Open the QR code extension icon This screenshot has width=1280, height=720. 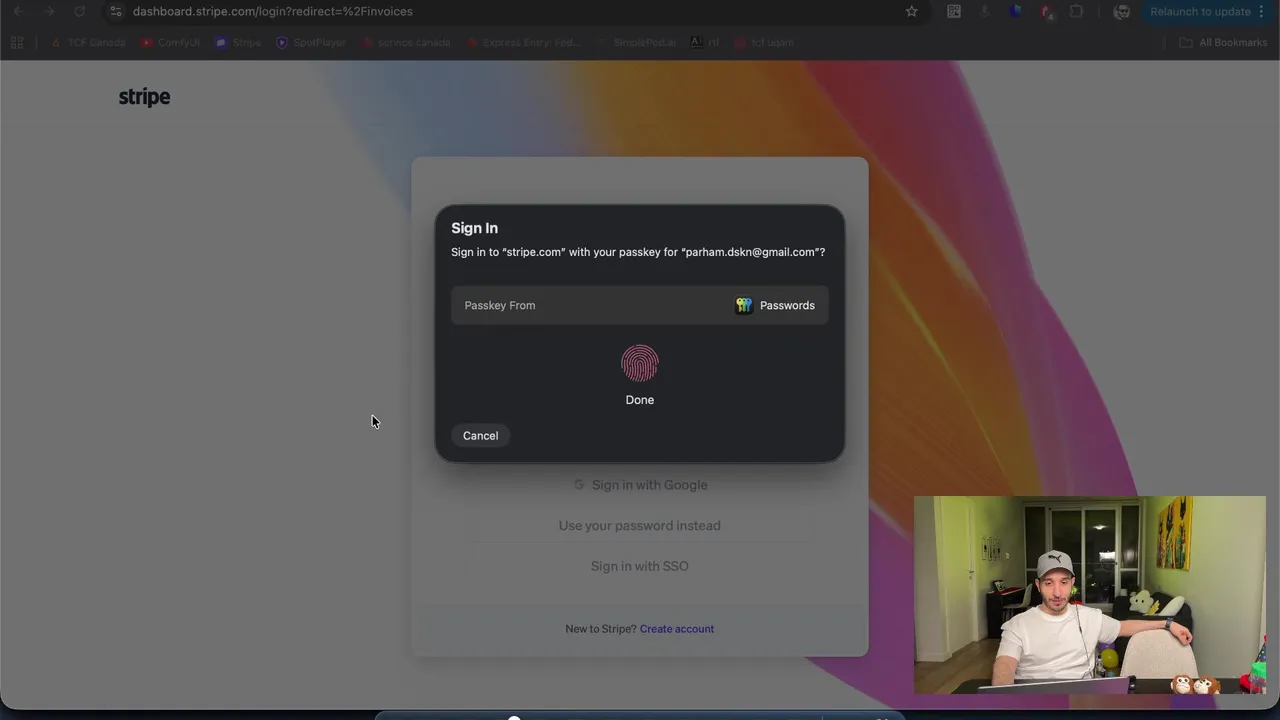(x=954, y=12)
